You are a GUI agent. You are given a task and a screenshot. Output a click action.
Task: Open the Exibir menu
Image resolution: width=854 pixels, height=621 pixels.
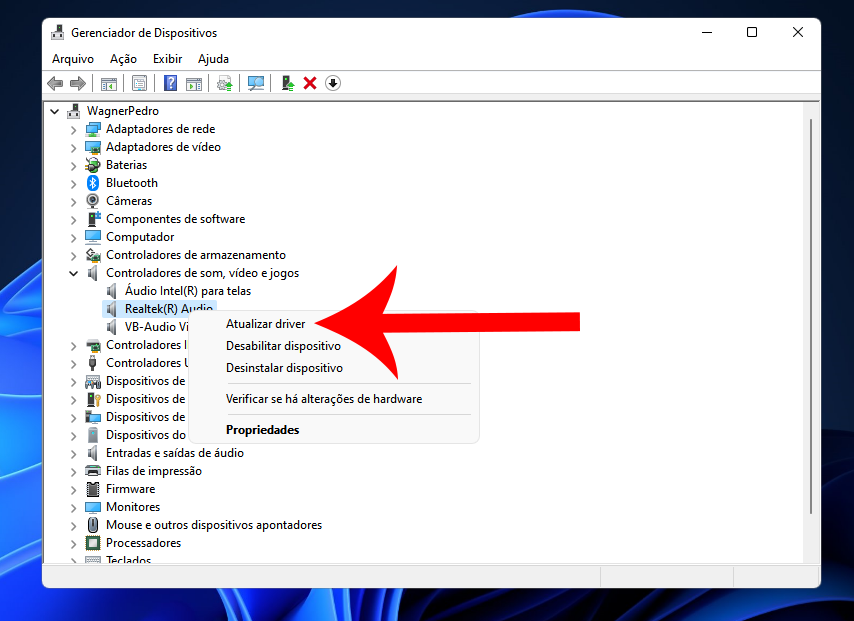tap(167, 59)
